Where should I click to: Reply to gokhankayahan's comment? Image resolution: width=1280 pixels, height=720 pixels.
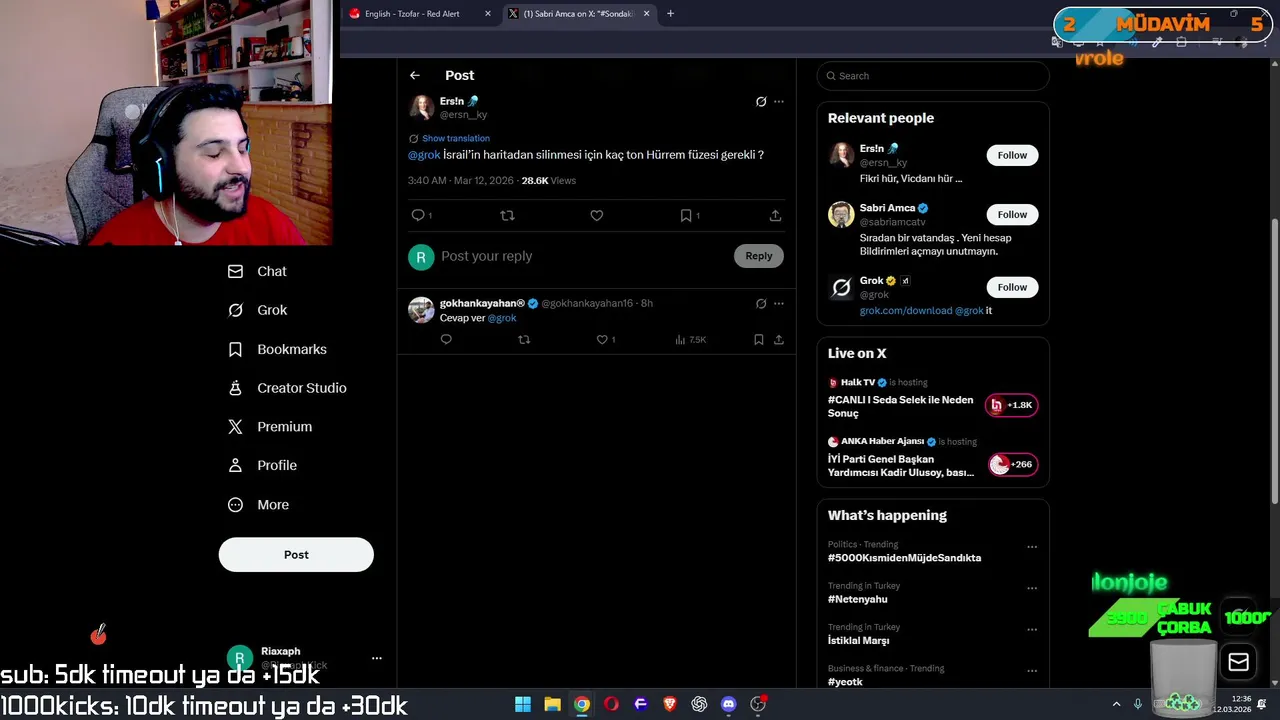point(446,339)
